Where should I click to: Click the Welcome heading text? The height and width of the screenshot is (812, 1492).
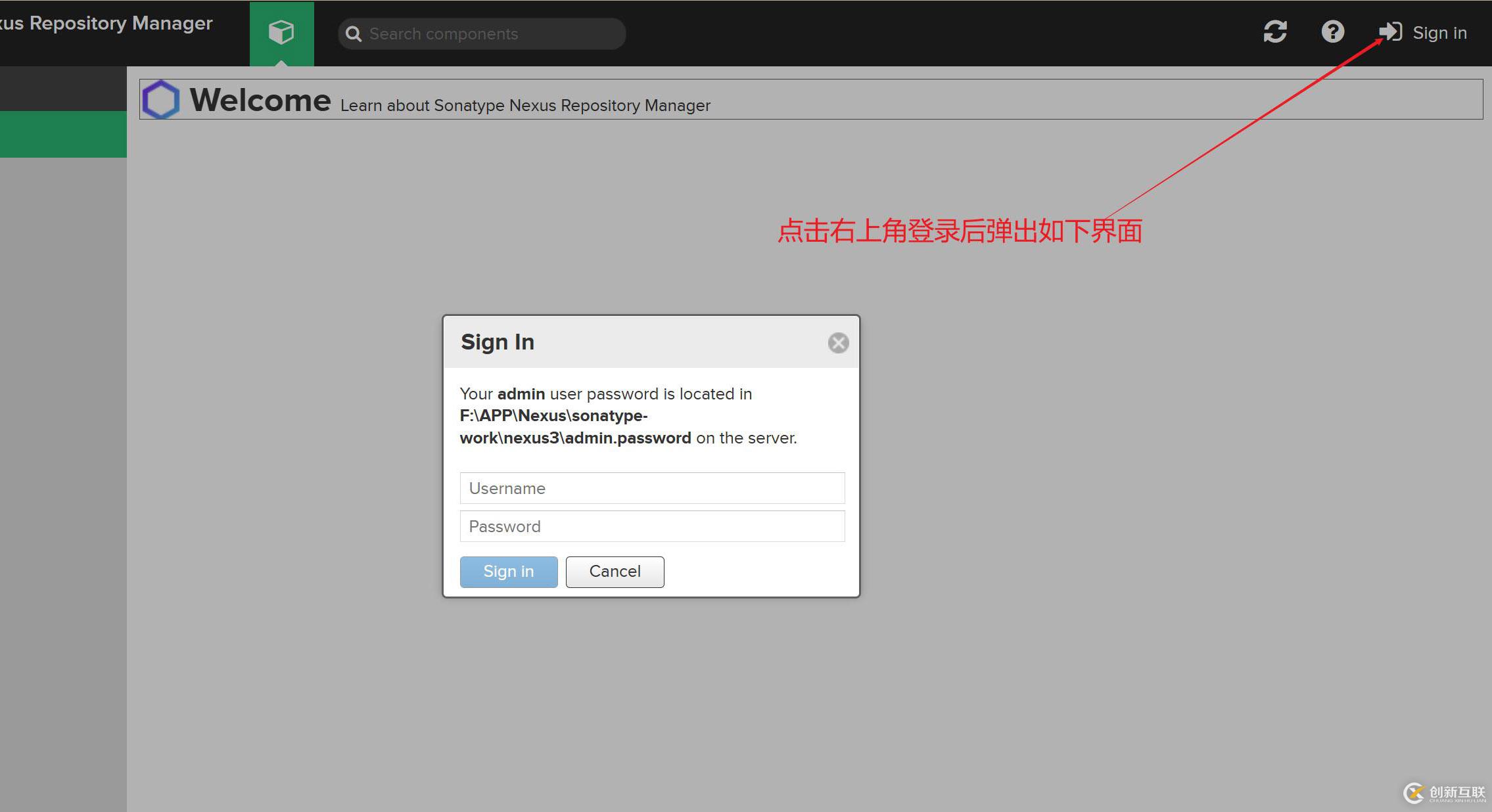pyautogui.click(x=260, y=100)
